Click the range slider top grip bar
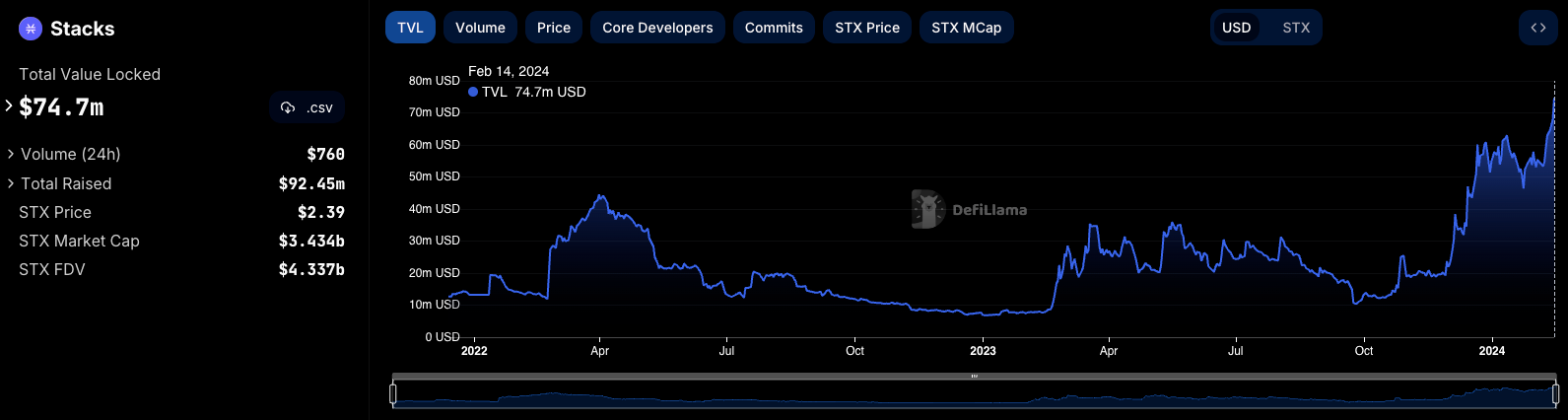Image resolution: width=1568 pixels, height=420 pixels. click(975, 377)
